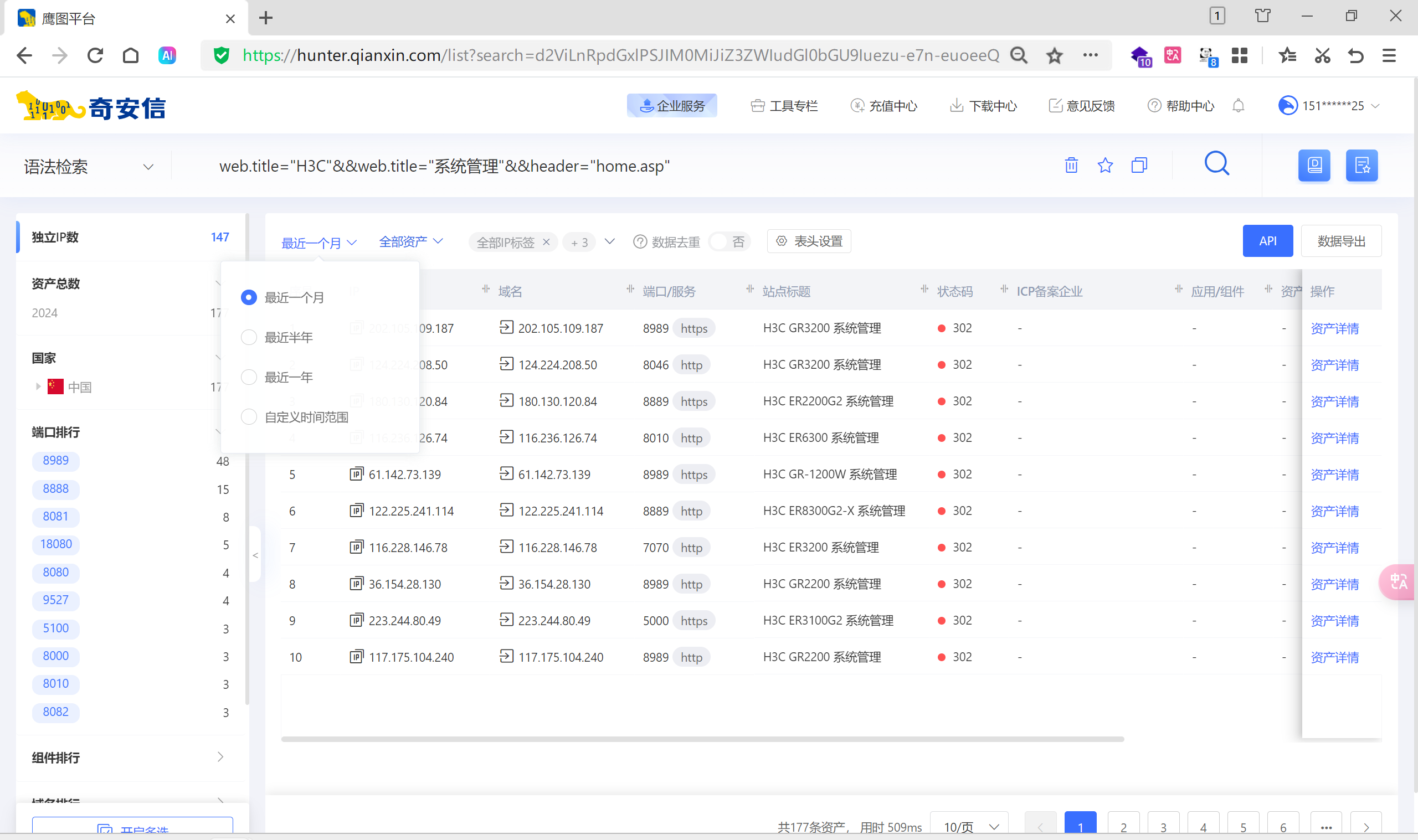This screenshot has height=840, width=1418.
Task: Reload the page with the refresh icon
Action: tap(95, 55)
